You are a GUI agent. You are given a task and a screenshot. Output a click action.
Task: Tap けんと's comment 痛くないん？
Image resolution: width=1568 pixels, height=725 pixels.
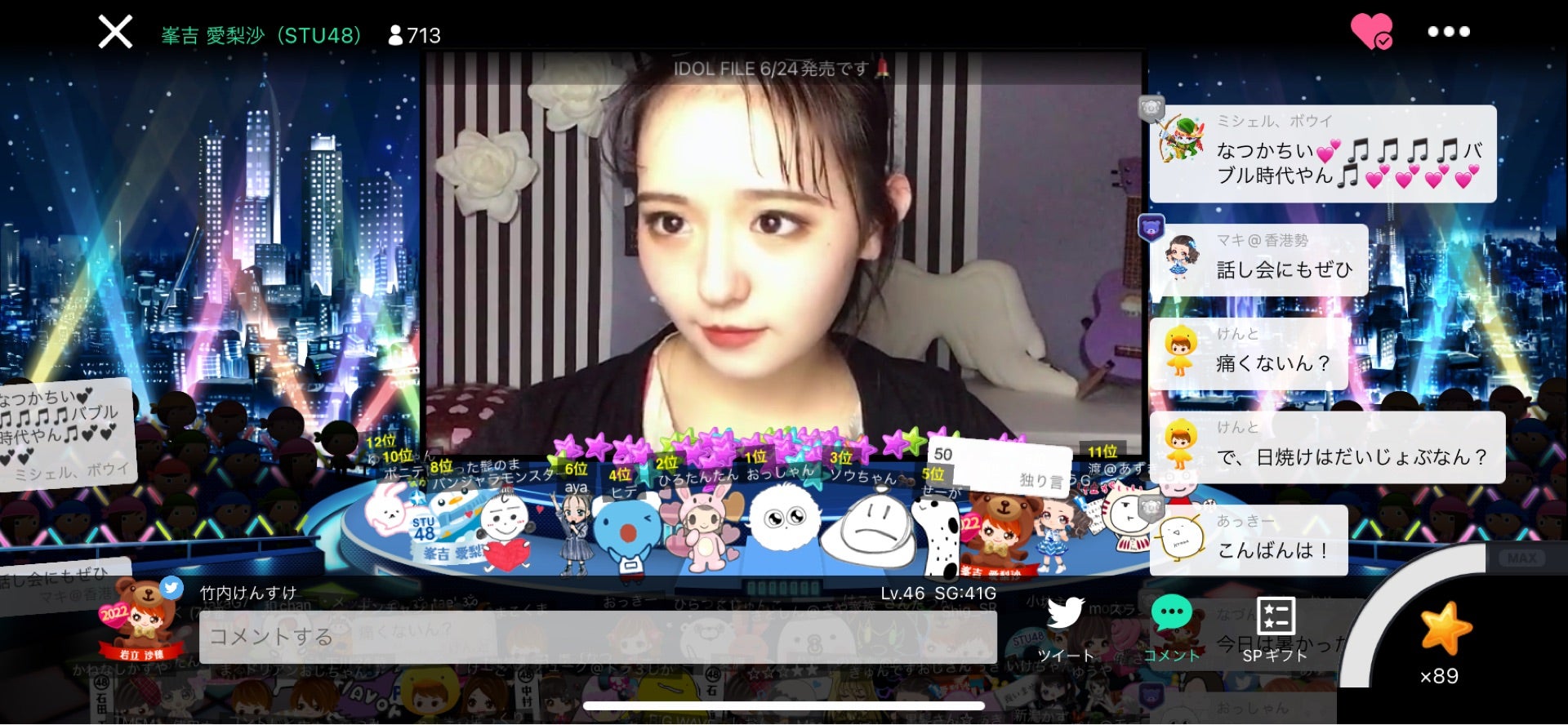pyautogui.click(x=1249, y=354)
